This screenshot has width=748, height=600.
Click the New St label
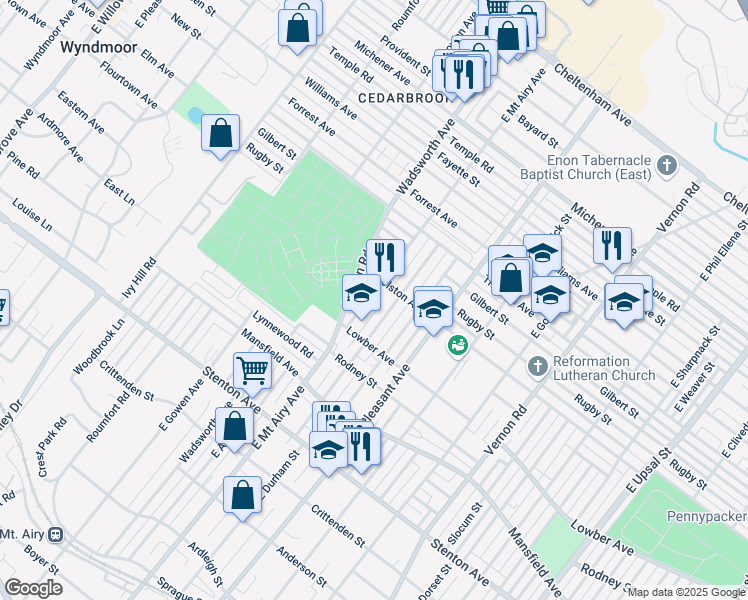click(186, 26)
